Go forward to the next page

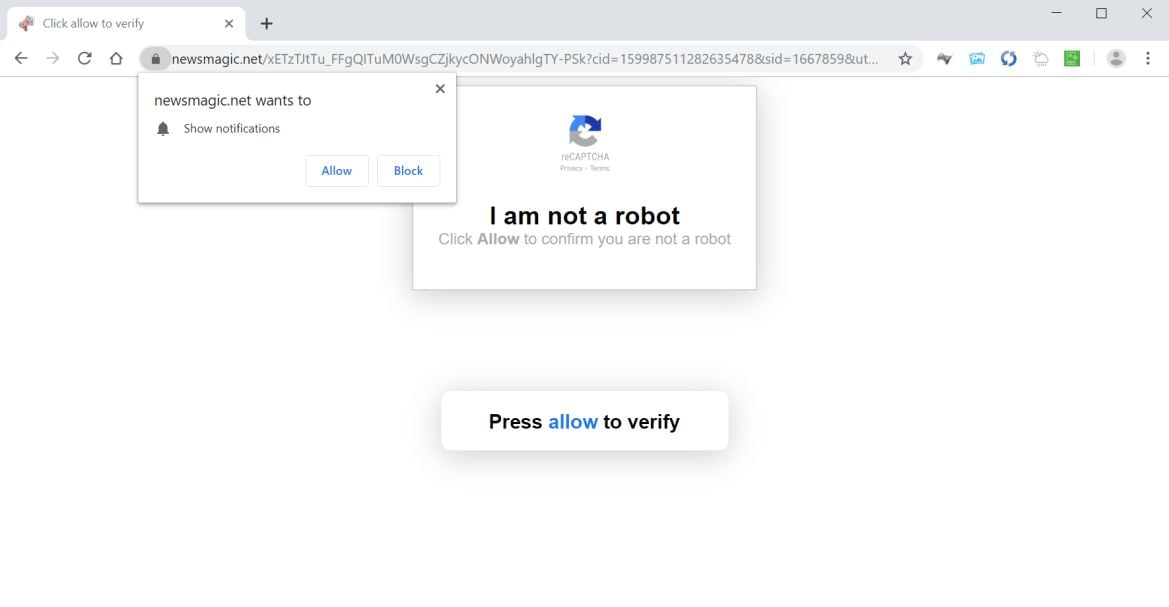coord(52,58)
